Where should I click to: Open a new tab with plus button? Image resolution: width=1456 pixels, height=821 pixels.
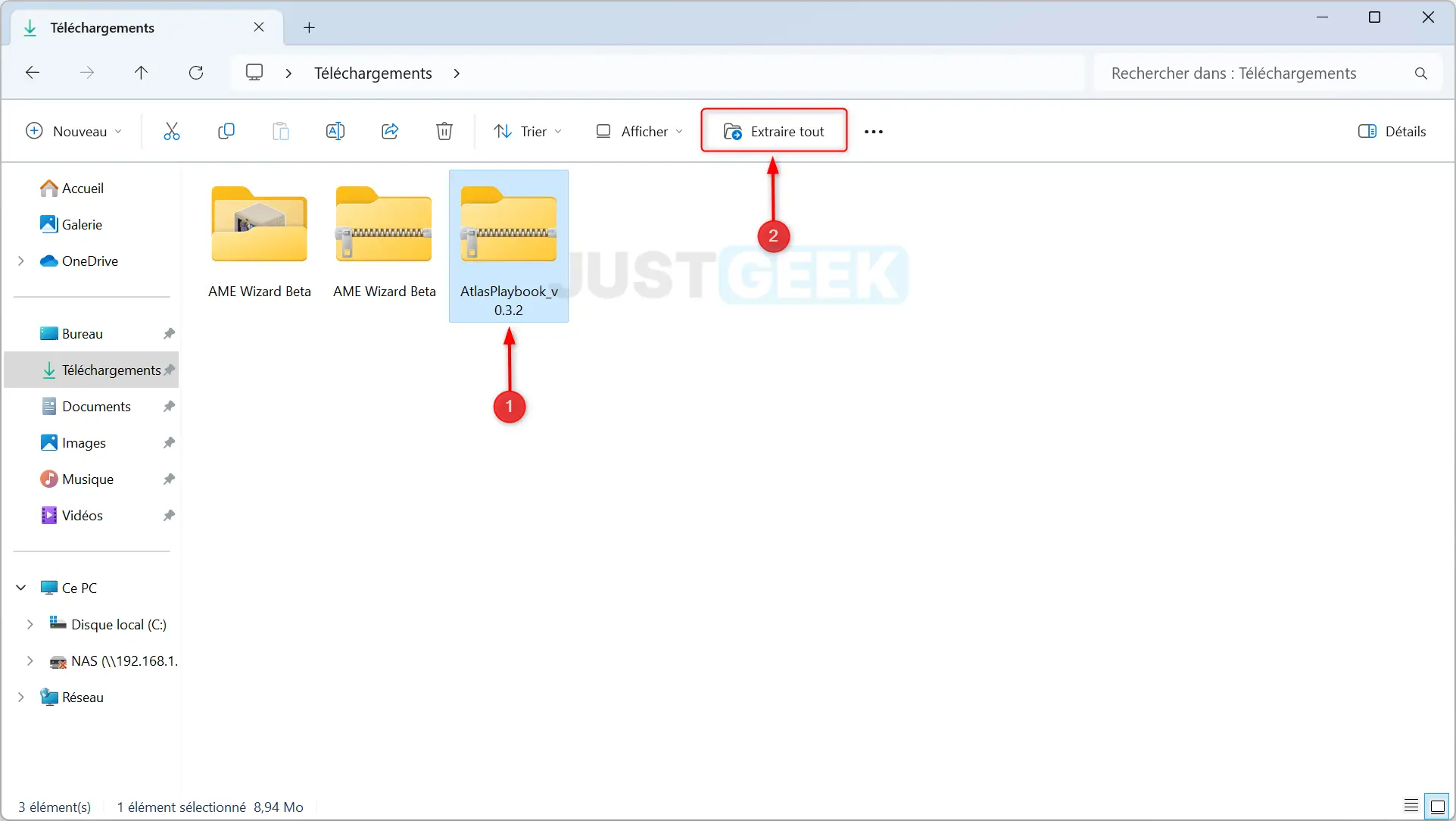(x=309, y=28)
